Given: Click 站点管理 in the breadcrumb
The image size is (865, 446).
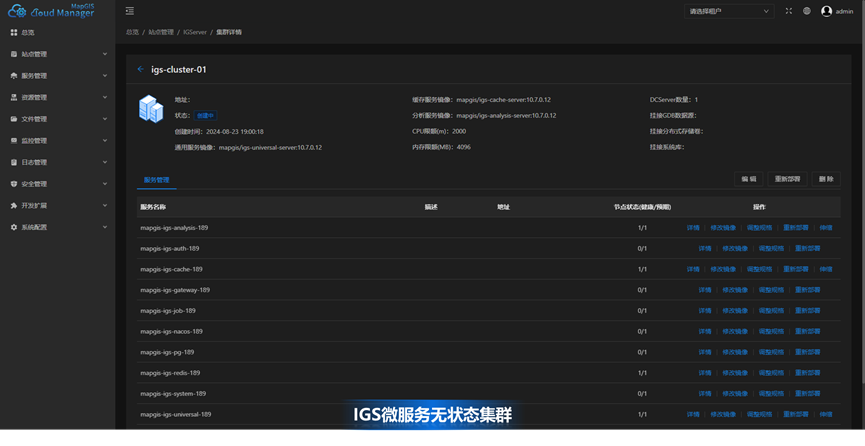Looking at the screenshot, I should point(161,32).
